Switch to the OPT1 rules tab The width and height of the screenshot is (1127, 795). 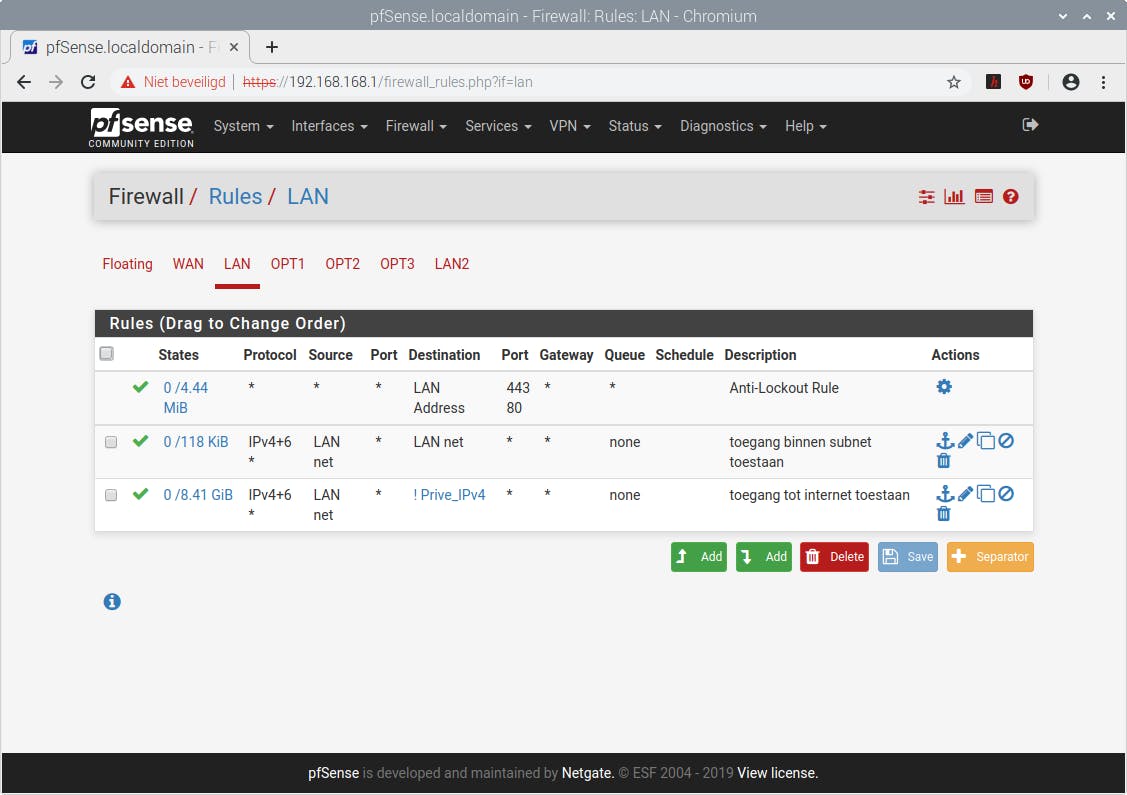point(288,265)
